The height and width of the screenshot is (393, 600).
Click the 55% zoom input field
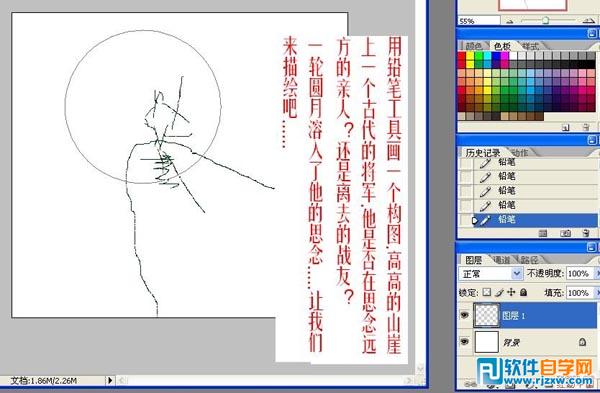point(479,21)
